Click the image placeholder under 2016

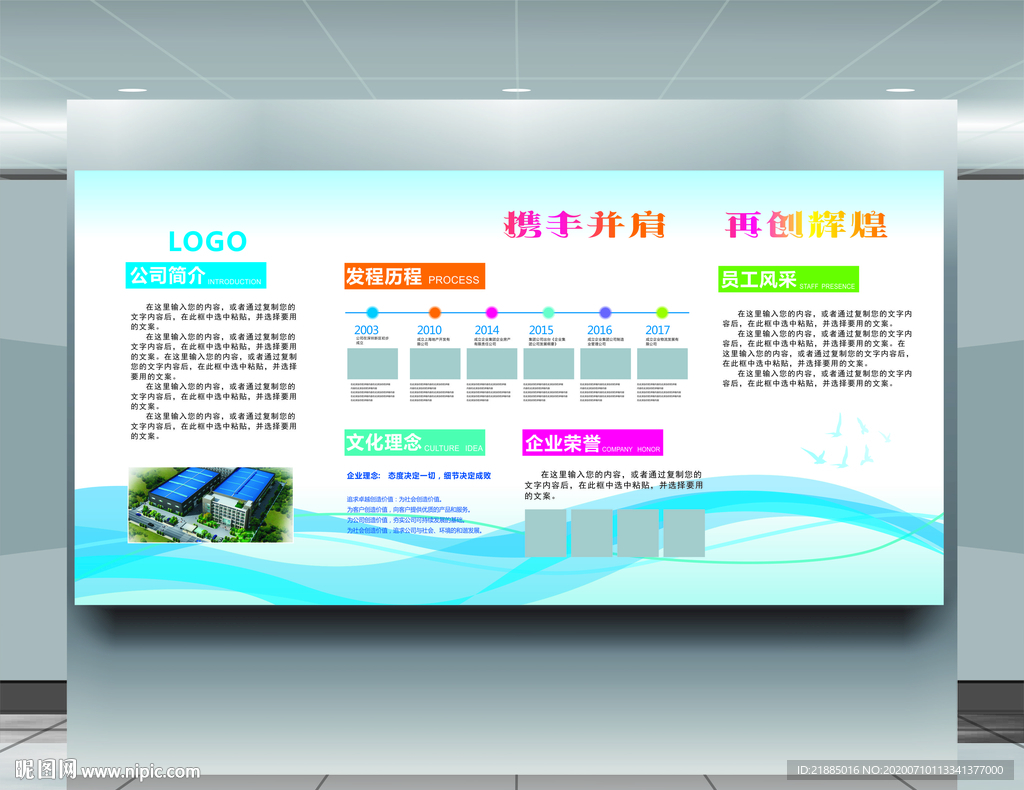[605, 364]
